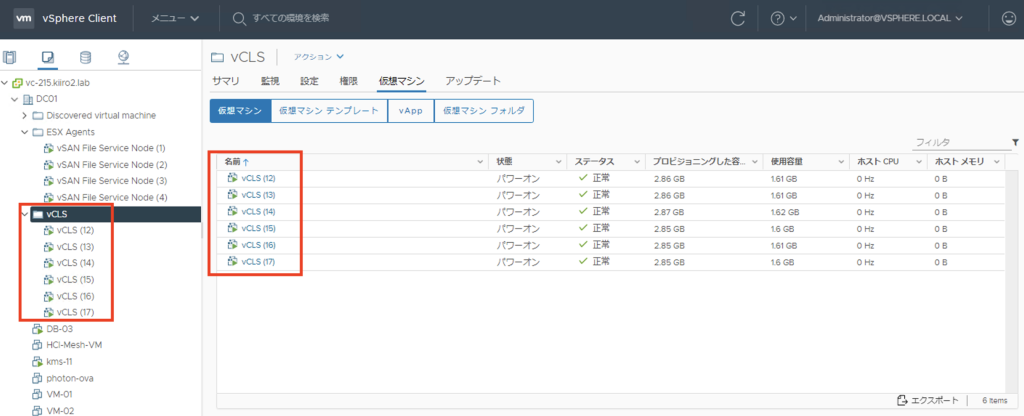Click the export icon at the table footer

click(x=903, y=400)
